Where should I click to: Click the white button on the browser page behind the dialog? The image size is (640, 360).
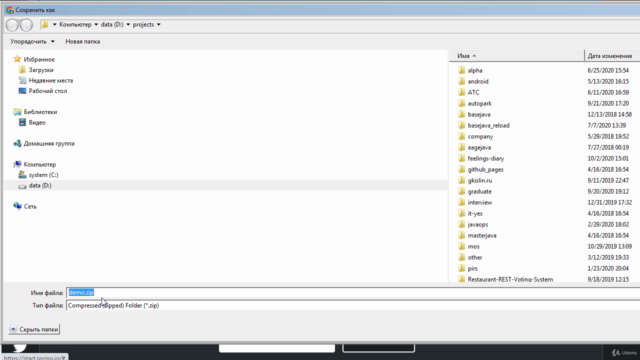coord(277,348)
